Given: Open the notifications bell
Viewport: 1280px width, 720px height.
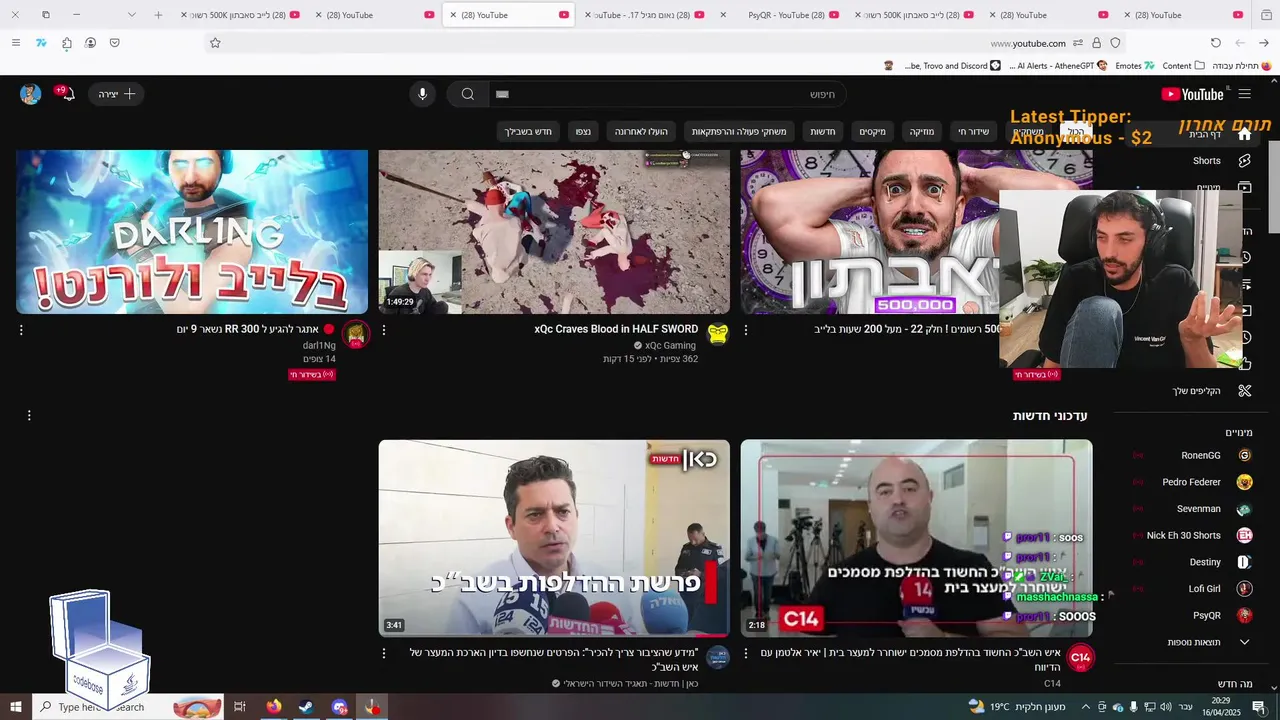Looking at the screenshot, I should click(67, 94).
